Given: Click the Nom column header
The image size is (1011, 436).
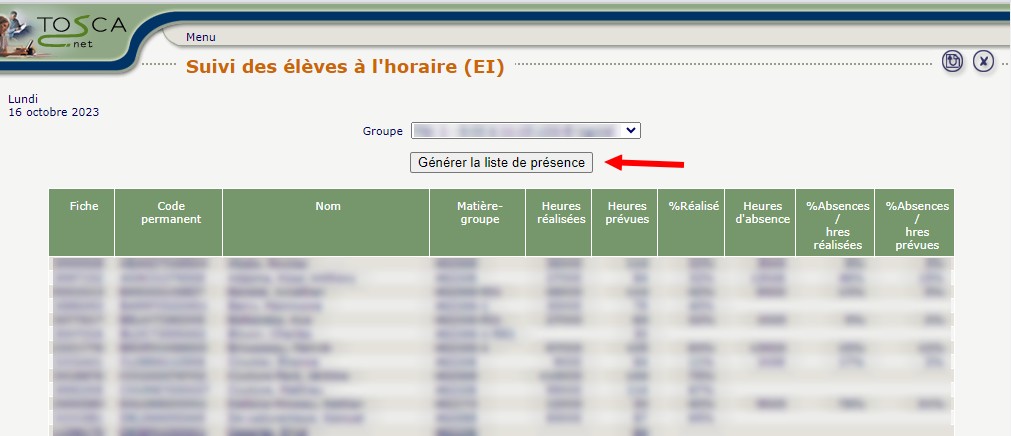Looking at the screenshot, I should pyautogui.click(x=327, y=207).
